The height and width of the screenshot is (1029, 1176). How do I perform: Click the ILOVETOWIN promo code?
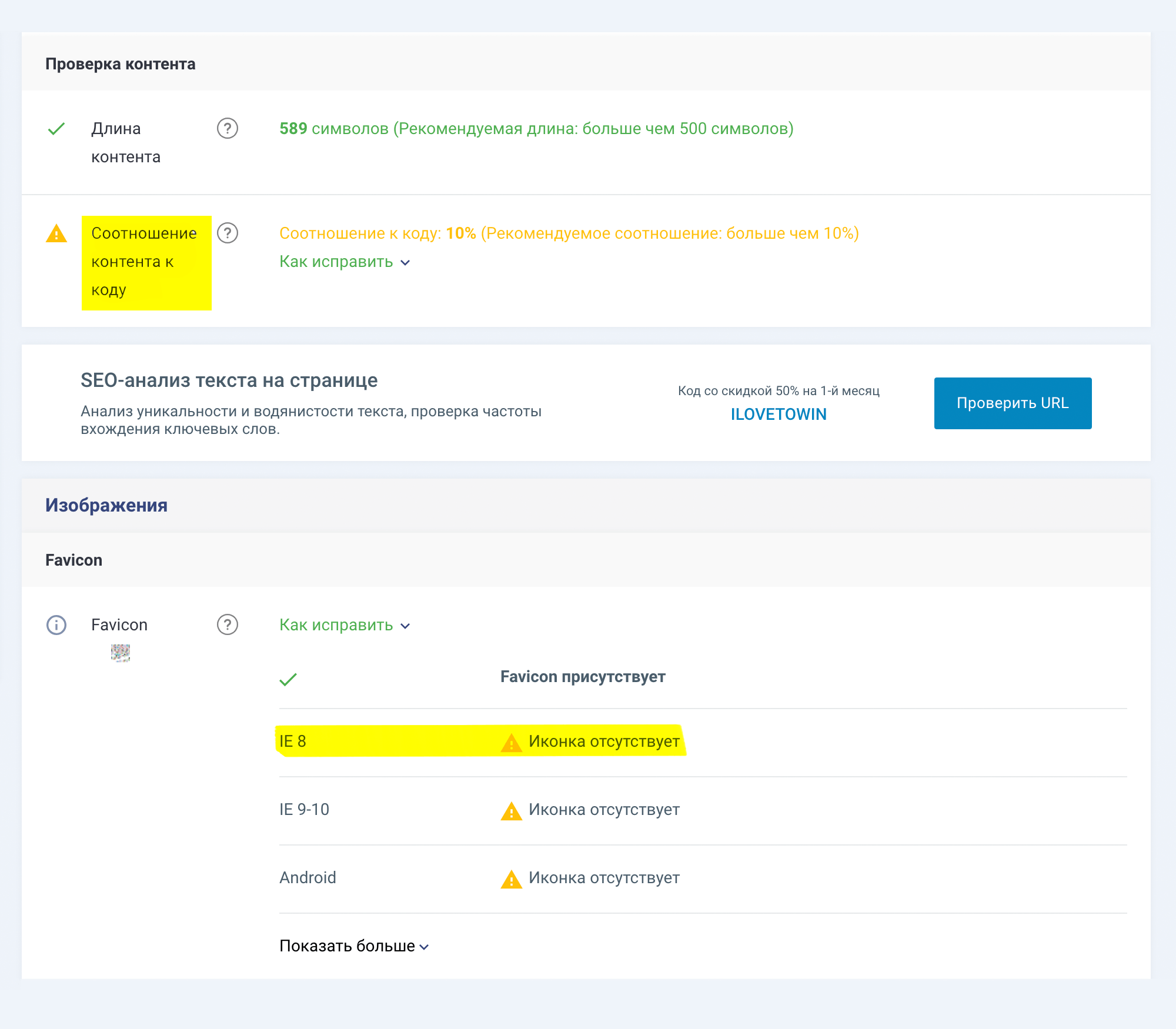(x=779, y=414)
